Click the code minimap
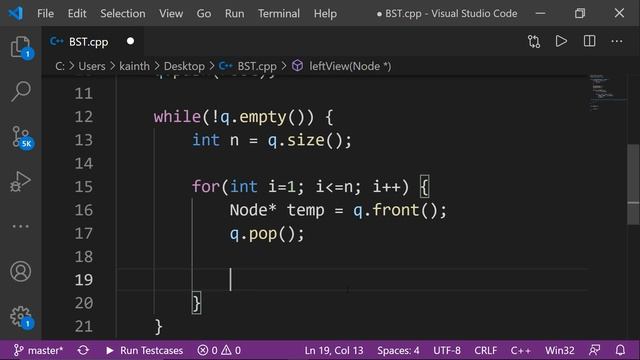This screenshot has height=360, width=640. 607,92
